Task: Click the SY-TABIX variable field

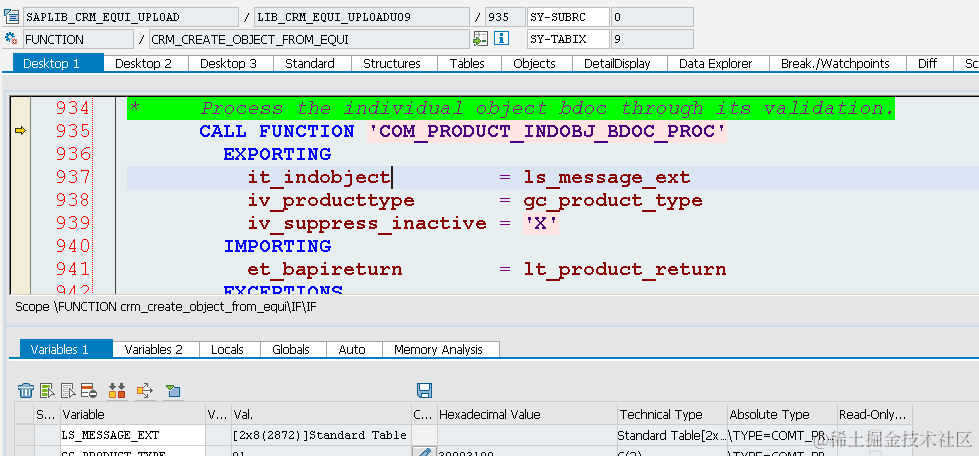Action: tap(568, 39)
